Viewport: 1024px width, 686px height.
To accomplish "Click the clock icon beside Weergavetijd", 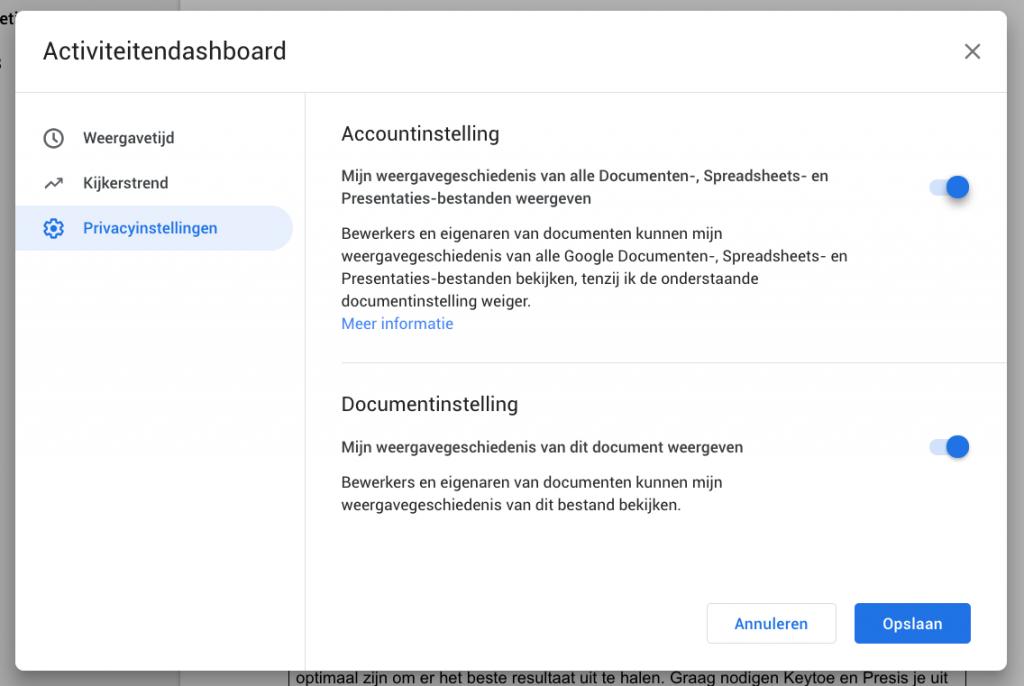I will [x=54, y=138].
